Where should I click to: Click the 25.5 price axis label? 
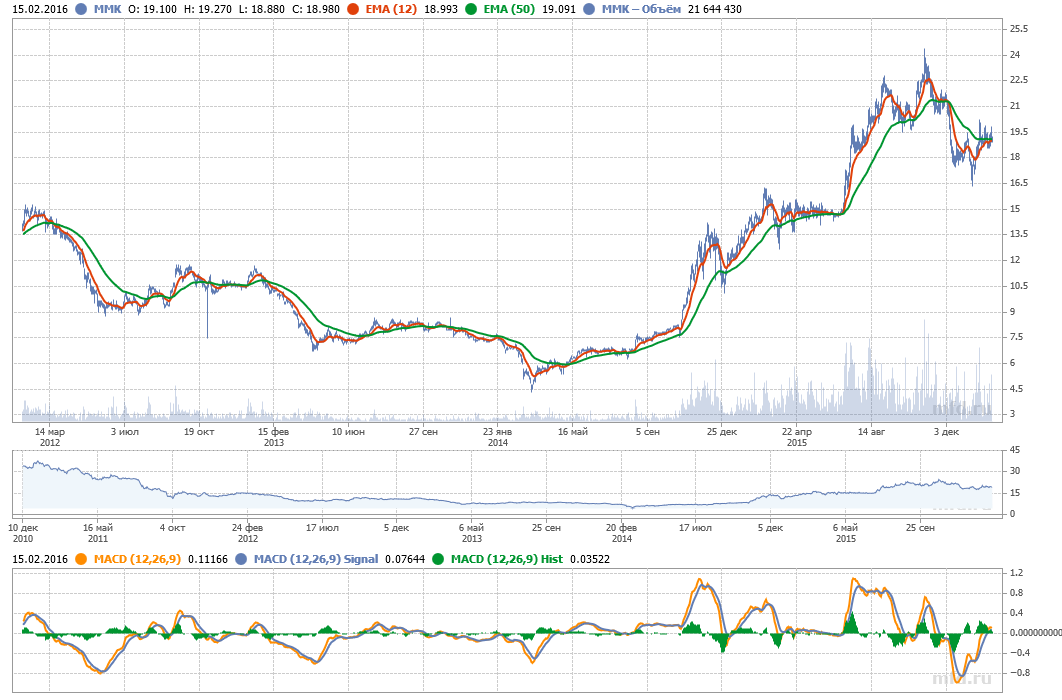(x=1020, y=28)
